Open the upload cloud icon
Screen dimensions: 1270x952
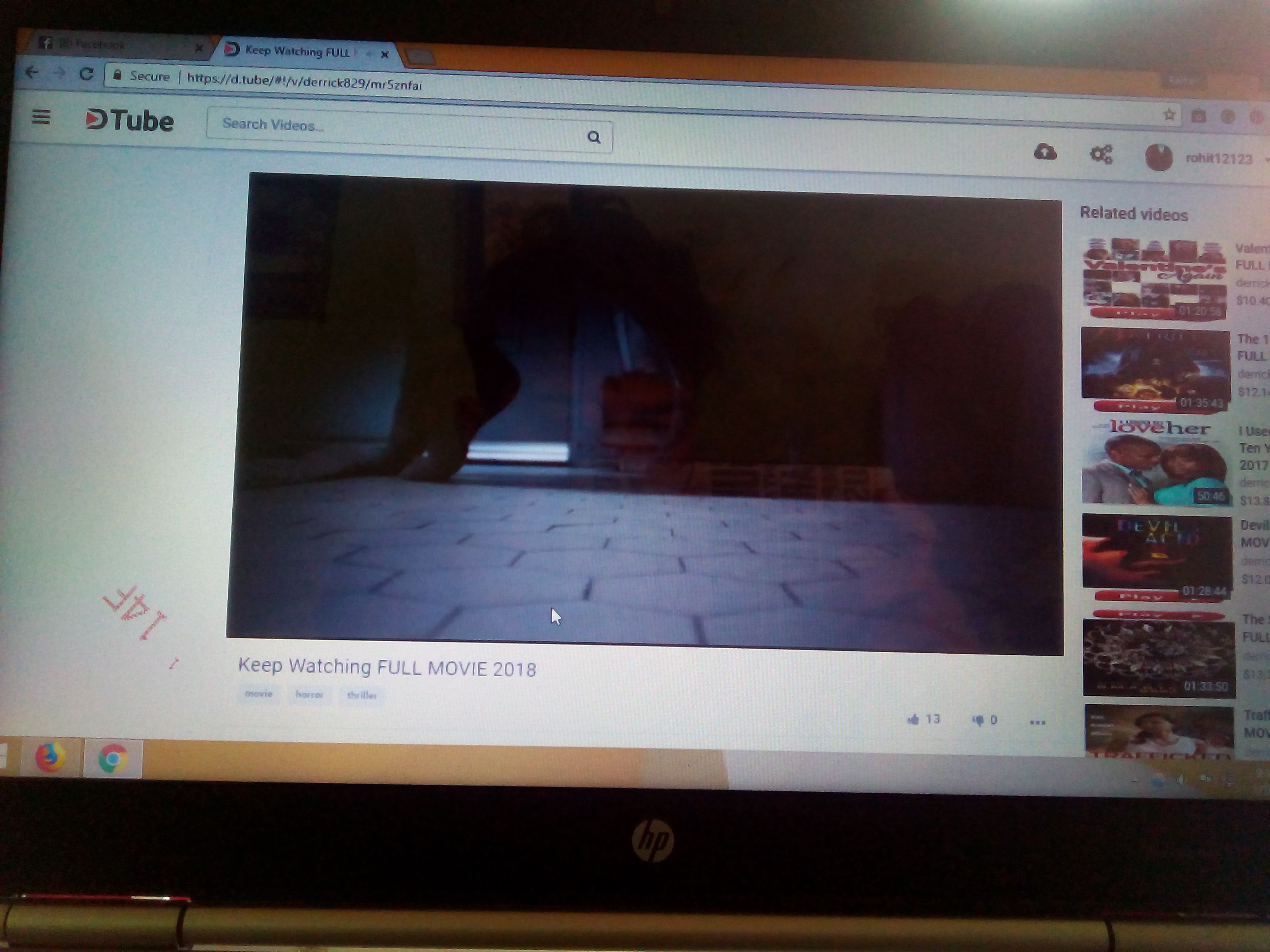click(x=1045, y=152)
